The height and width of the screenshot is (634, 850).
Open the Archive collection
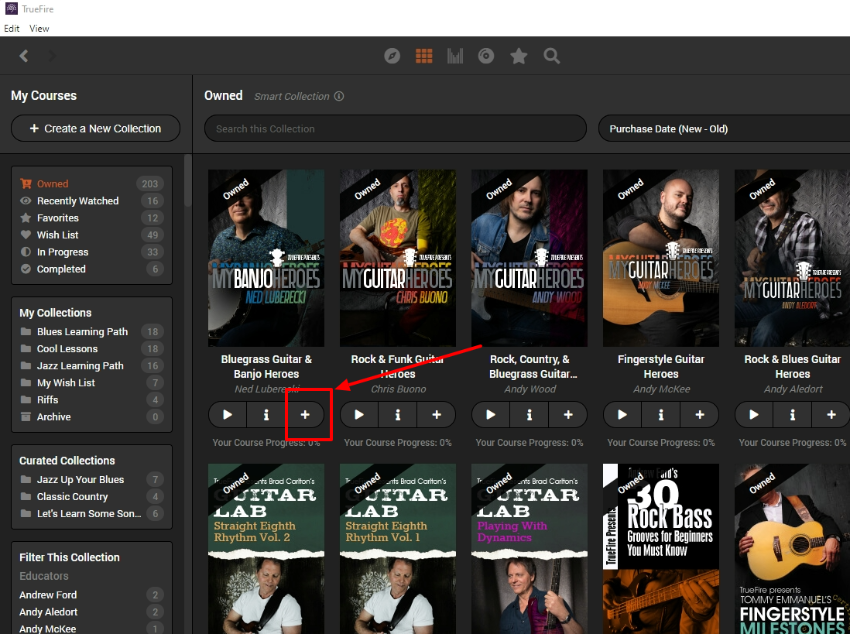tap(92, 417)
